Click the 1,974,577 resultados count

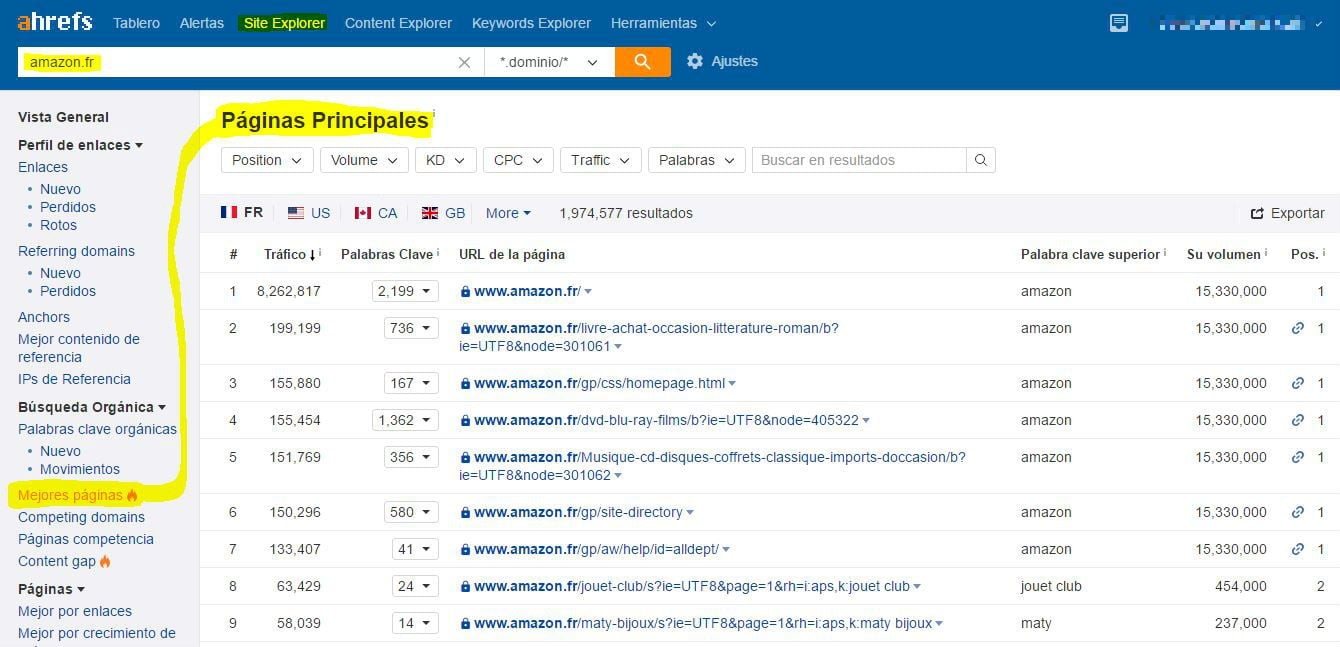626,213
